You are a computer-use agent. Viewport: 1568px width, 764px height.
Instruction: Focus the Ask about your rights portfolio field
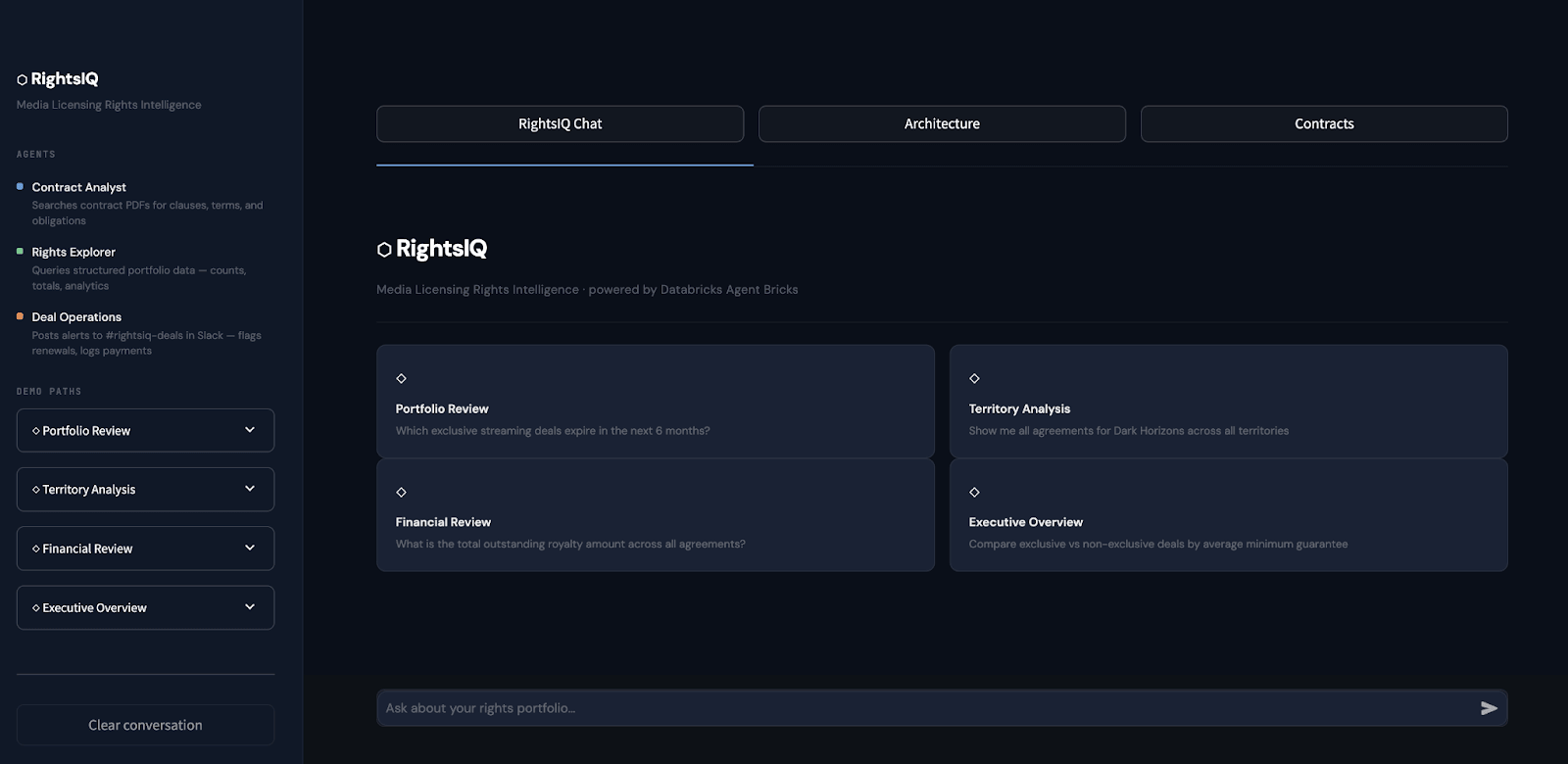(921, 708)
